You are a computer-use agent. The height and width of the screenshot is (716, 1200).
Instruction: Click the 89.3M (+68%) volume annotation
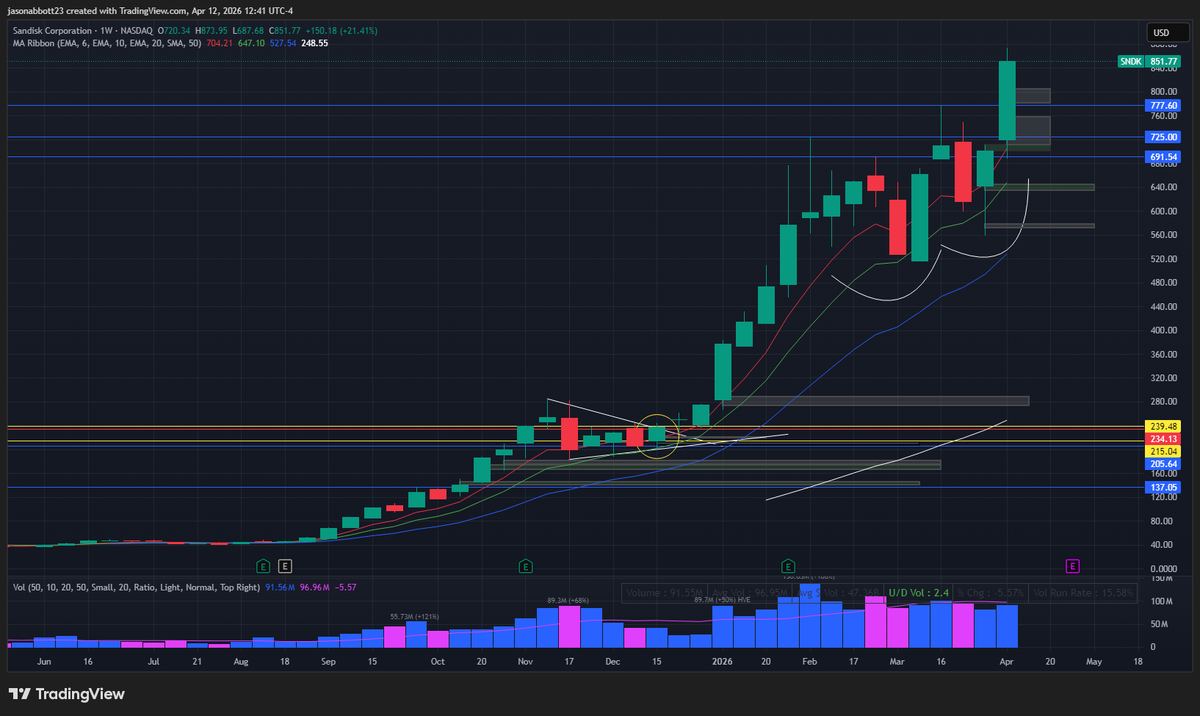coord(568,600)
